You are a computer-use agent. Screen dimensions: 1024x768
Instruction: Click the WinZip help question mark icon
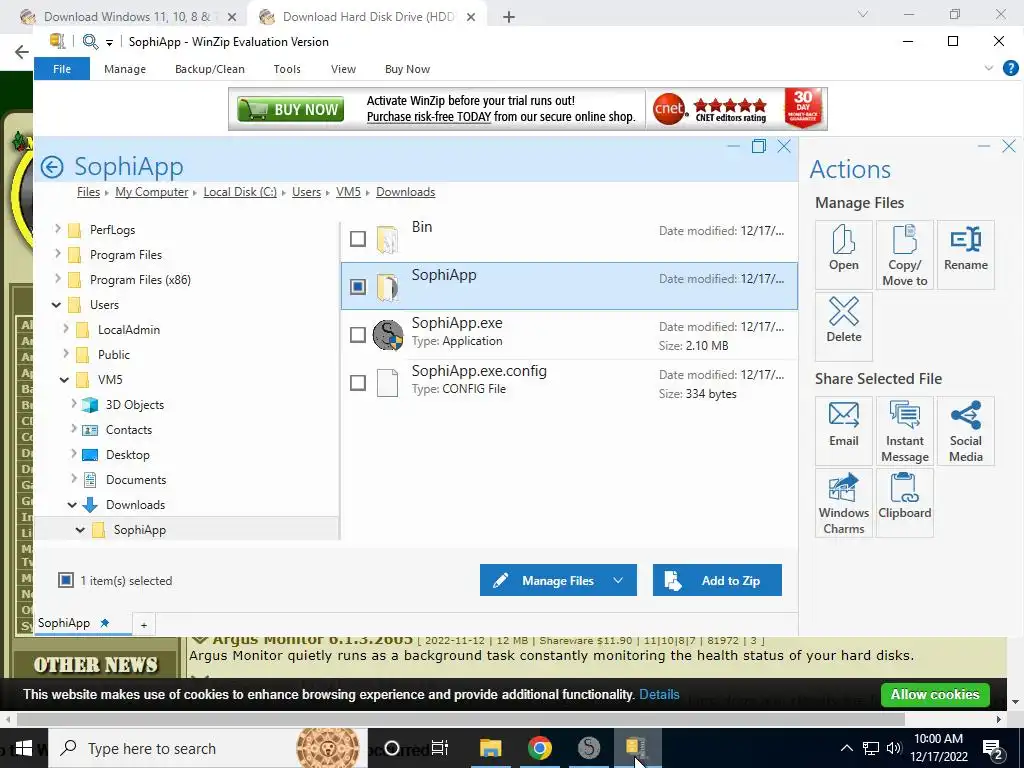[1010, 68]
